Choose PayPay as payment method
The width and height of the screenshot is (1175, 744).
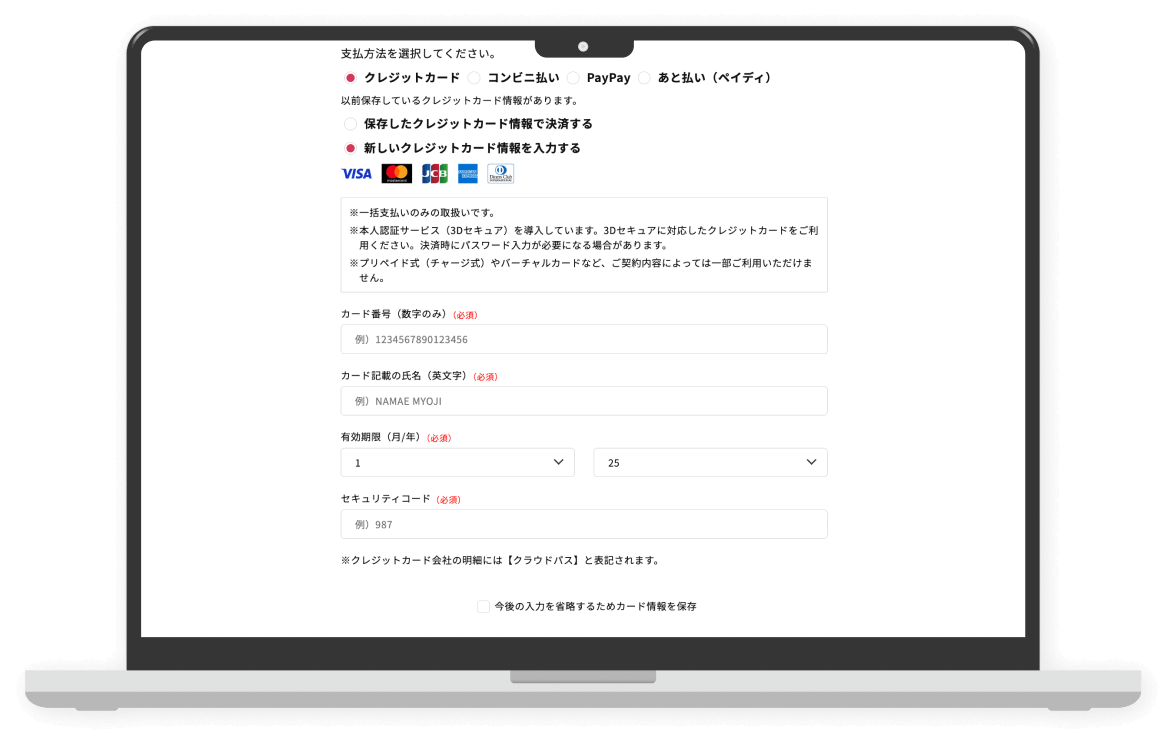[573, 78]
